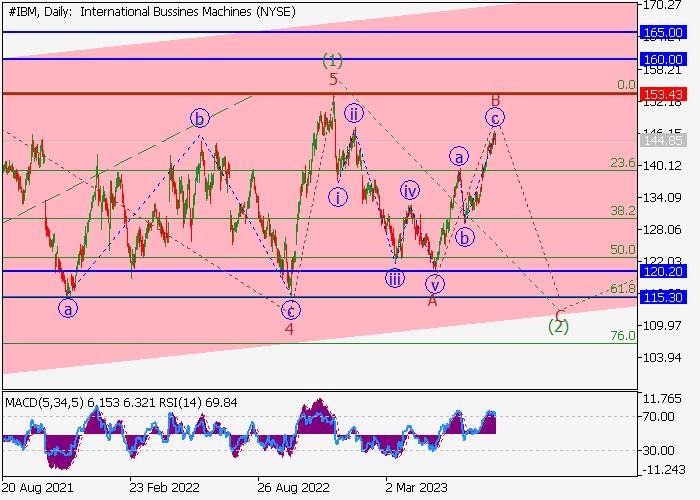Click the 128.06 price axis value
The image size is (700, 500).
tap(662, 229)
